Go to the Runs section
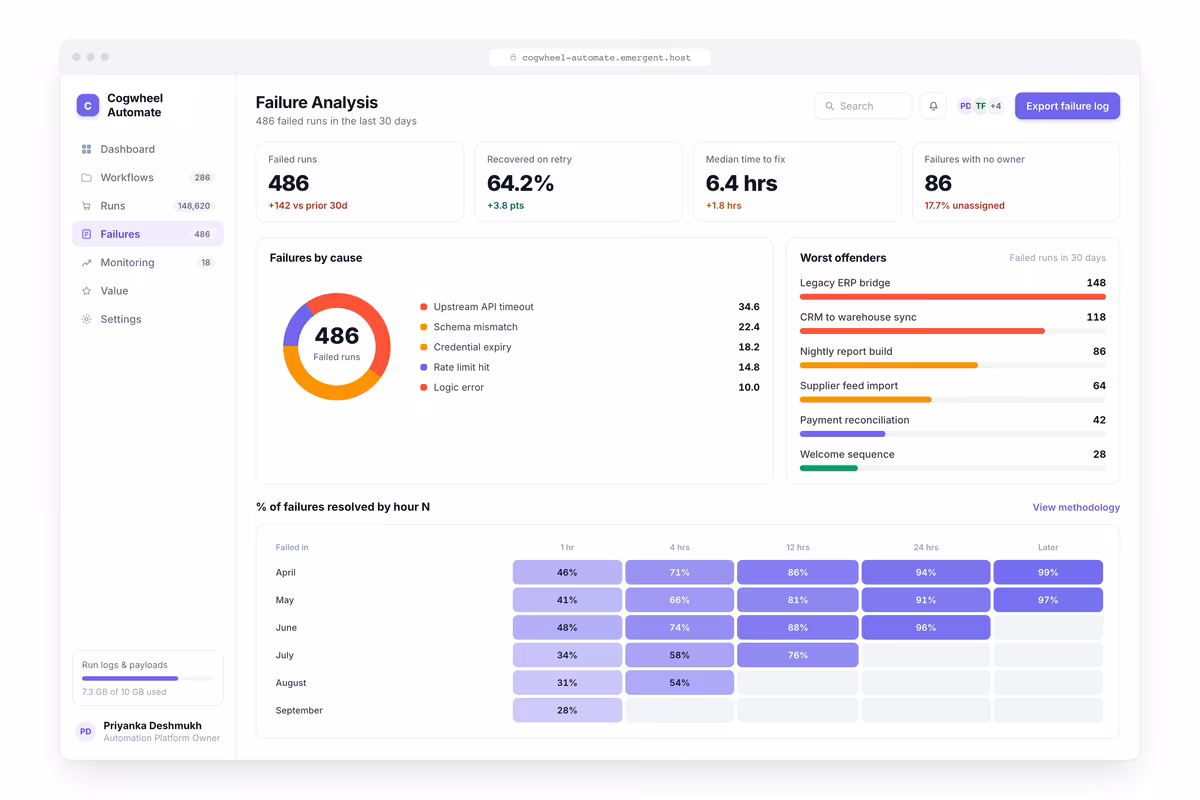The width and height of the screenshot is (1200, 800). pyautogui.click(x=148, y=206)
